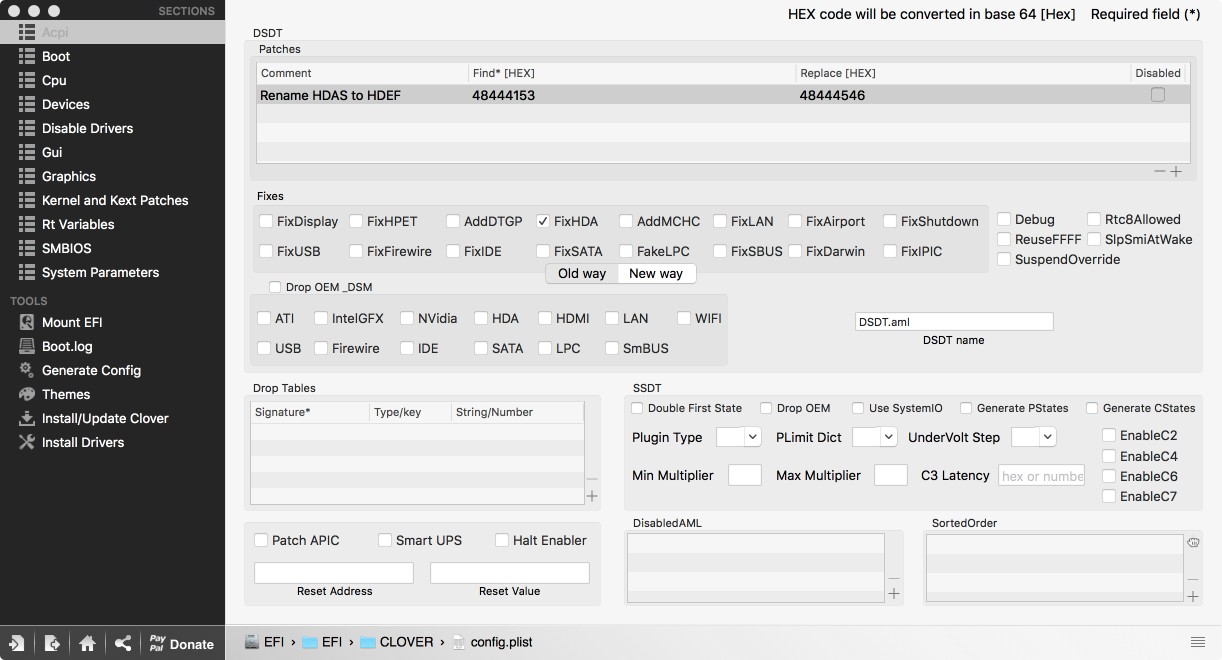Open Kernel and Kext Patches section
Screen dimensions: 1222x660
click(x=116, y=200)
